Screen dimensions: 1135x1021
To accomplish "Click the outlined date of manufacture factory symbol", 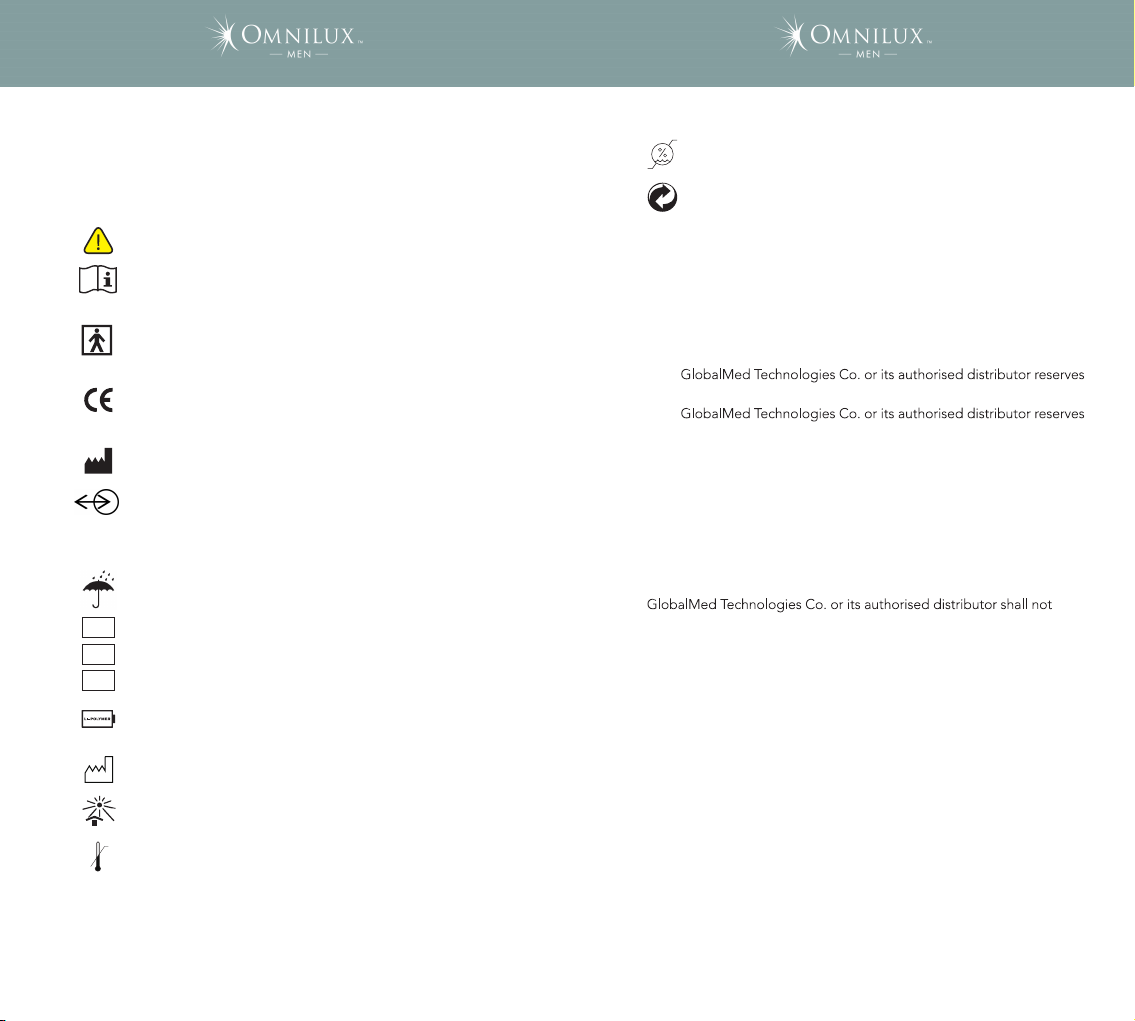I will click(x=98, y=770).
